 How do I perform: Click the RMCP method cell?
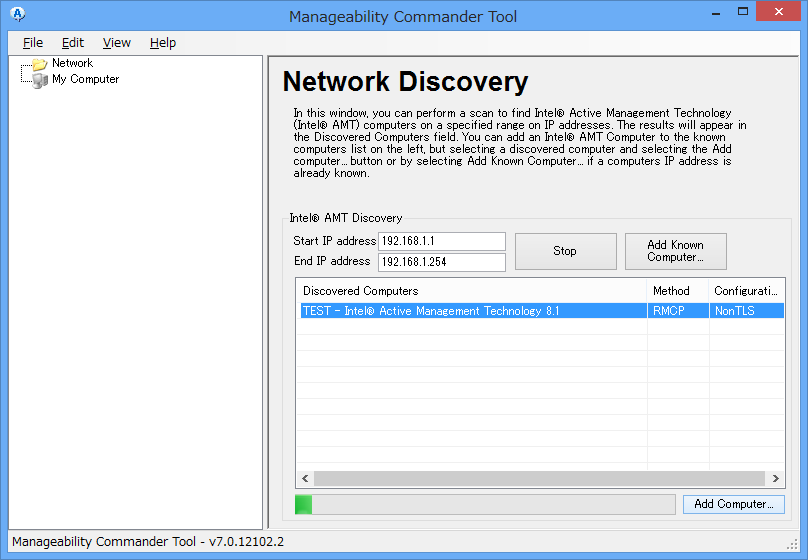pos(678,311)
